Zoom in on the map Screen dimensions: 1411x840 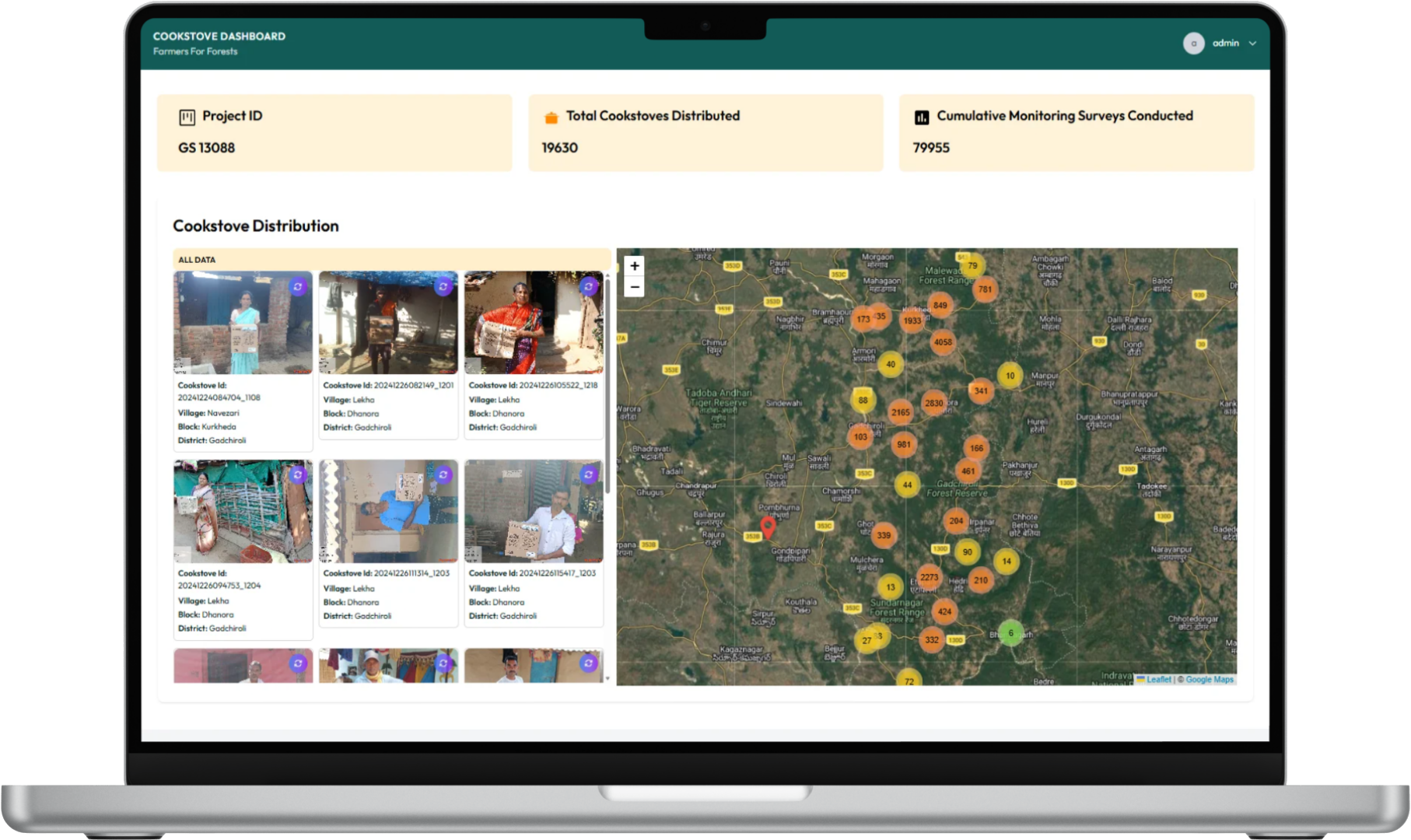[635, 266]
